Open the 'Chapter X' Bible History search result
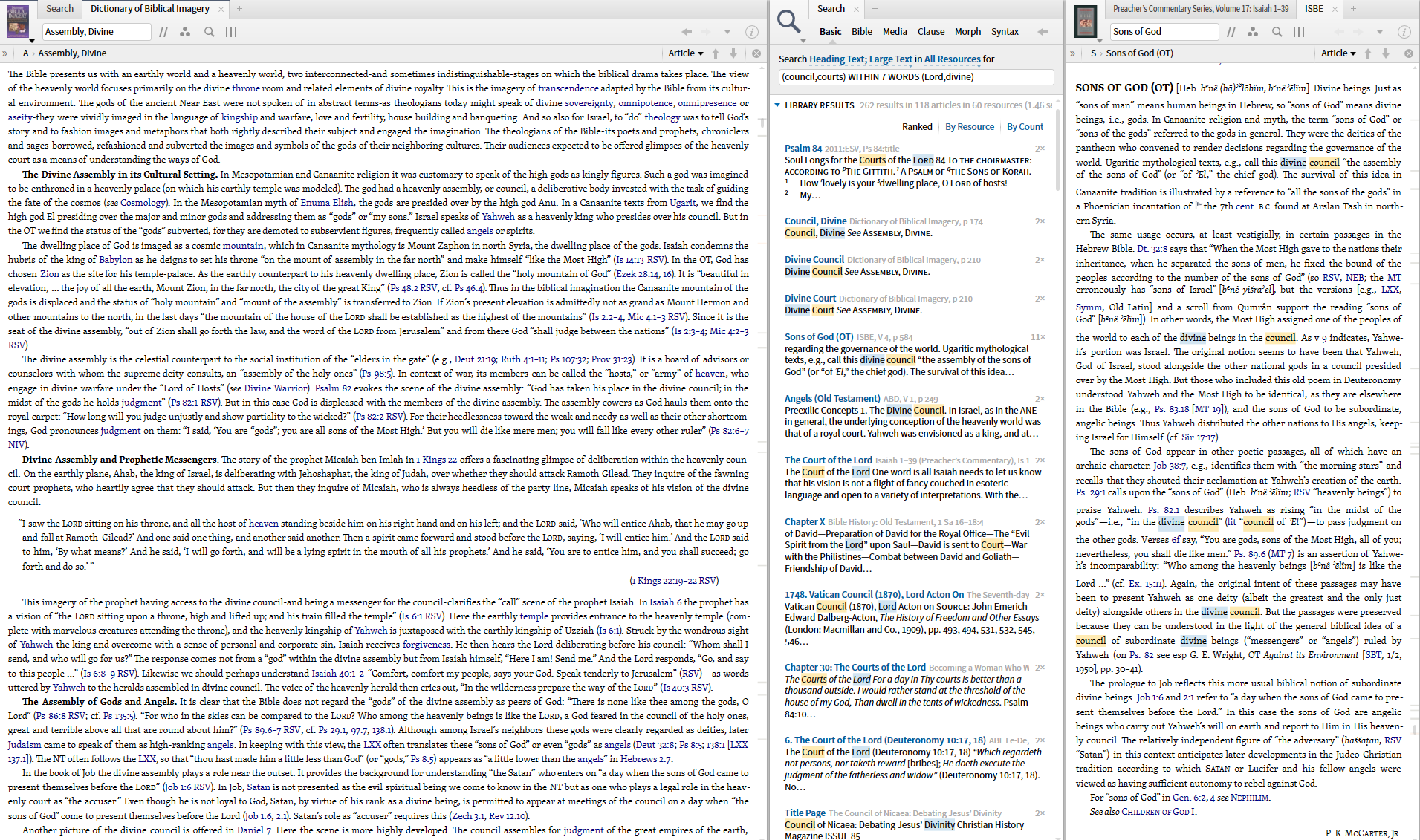1420x840 pixels. coord(805,522)
